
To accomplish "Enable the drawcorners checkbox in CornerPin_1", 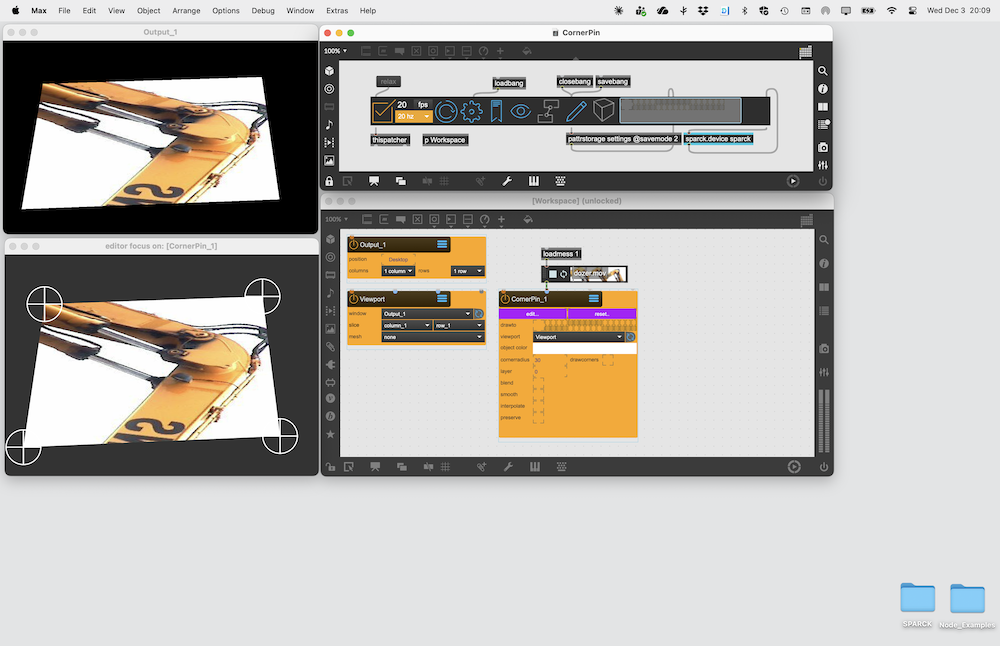I will point(607,360).
